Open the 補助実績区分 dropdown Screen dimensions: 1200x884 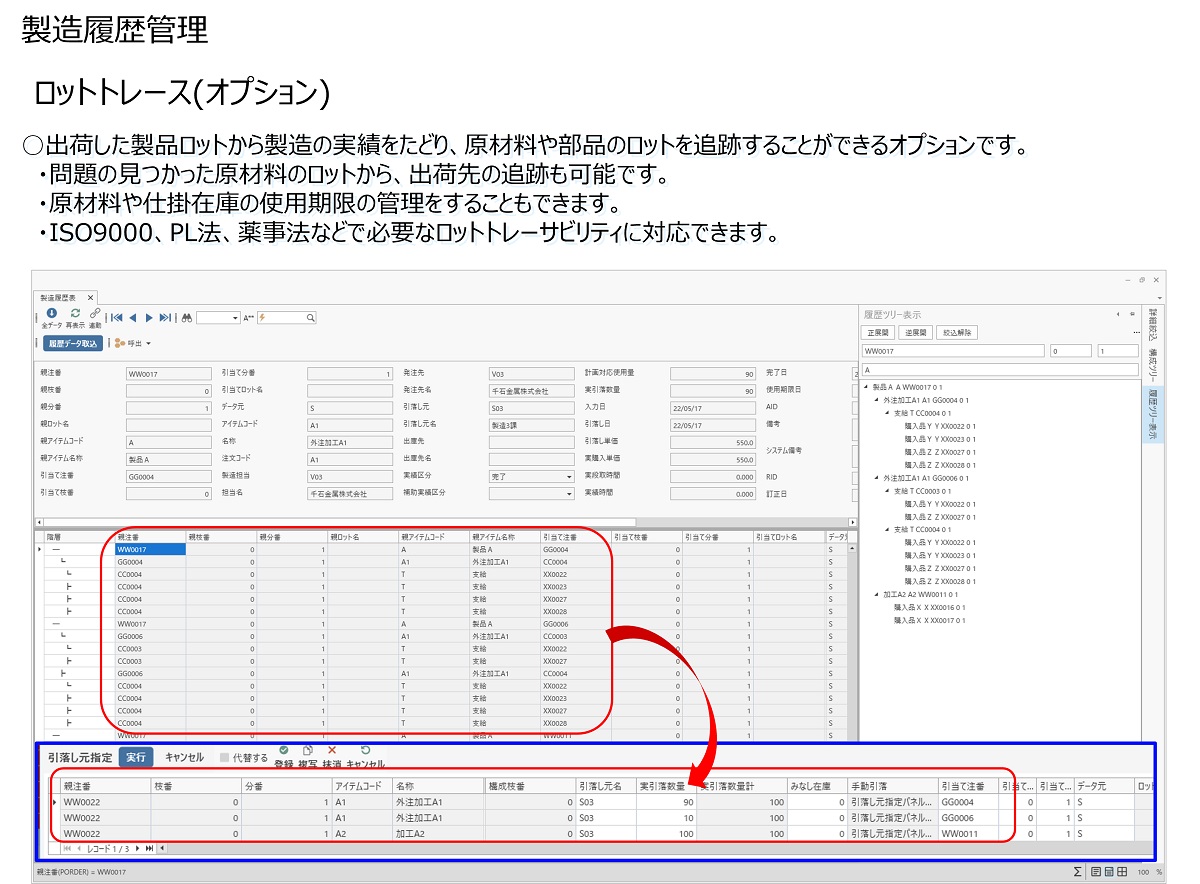pos(570,493)
